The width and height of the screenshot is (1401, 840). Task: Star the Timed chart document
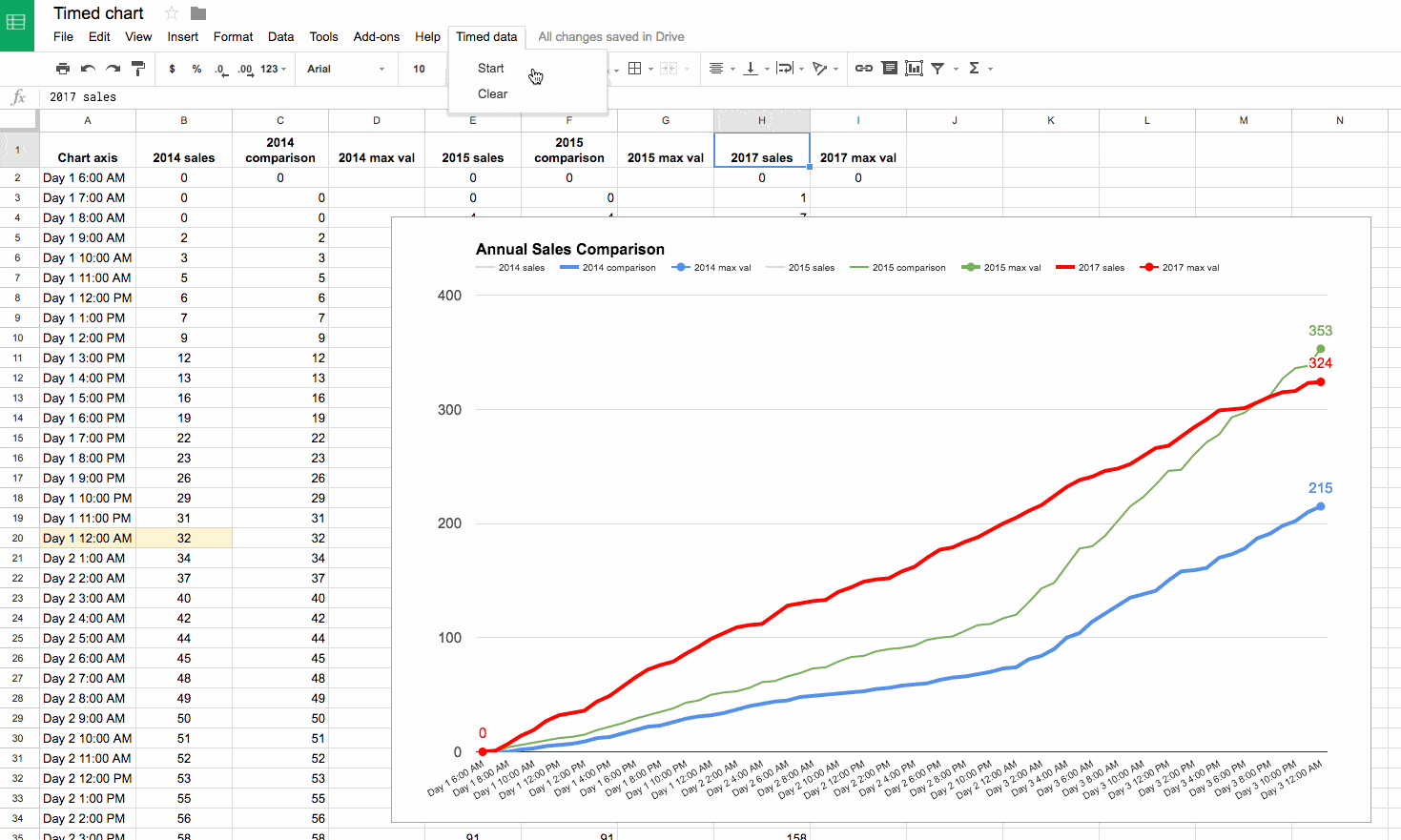(172, 13)
